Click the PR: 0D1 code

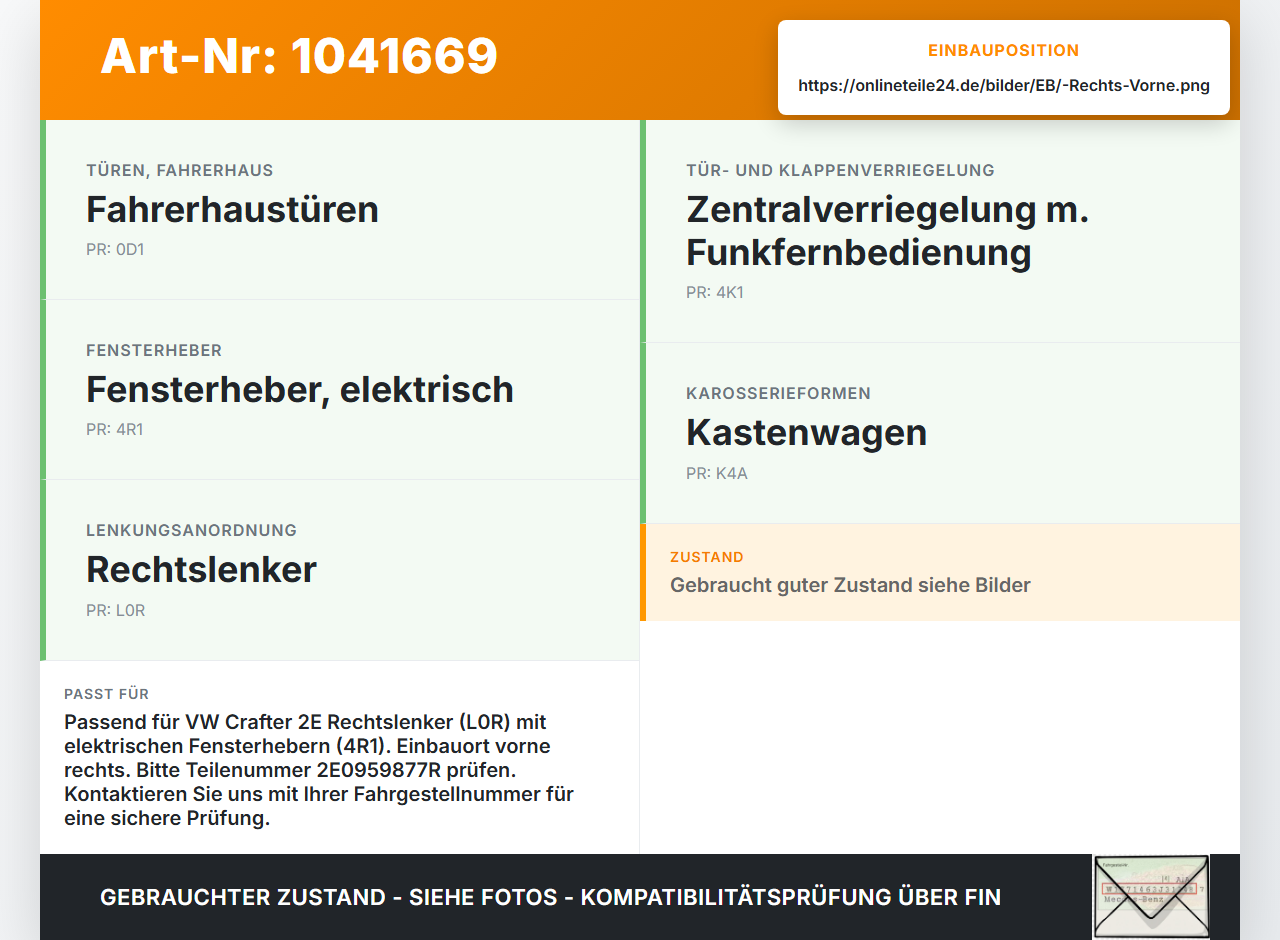pos(115,249)
